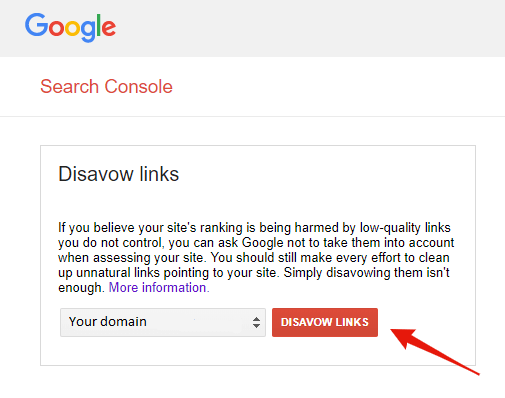Click the blue capital G of the logo
This screenshot has width=505, height=398.
pyautogui.click(x=36, y=24)
